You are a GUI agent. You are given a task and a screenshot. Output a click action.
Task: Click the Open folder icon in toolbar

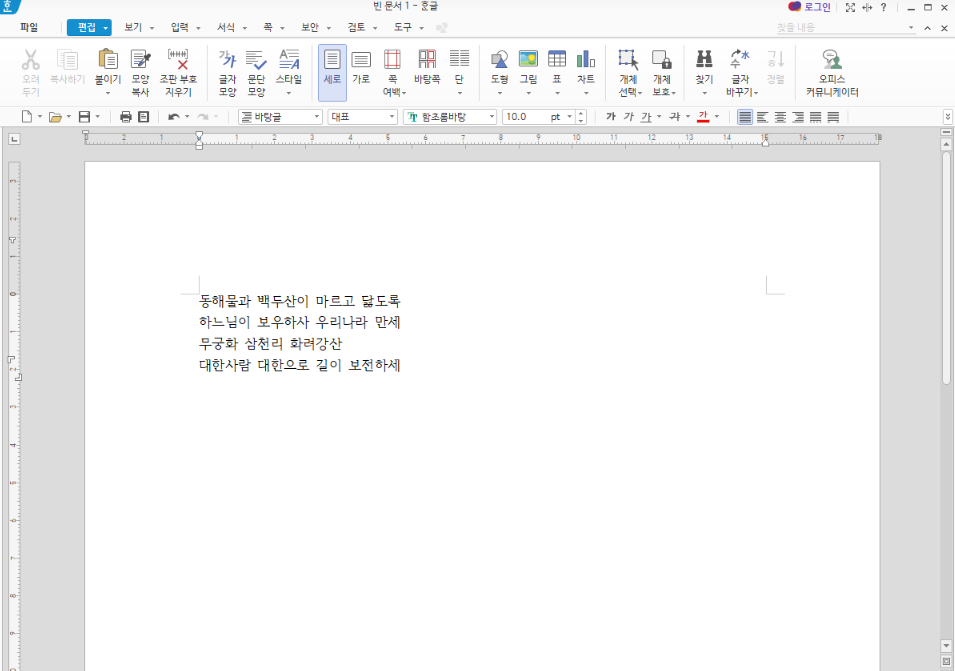[55, 117]
